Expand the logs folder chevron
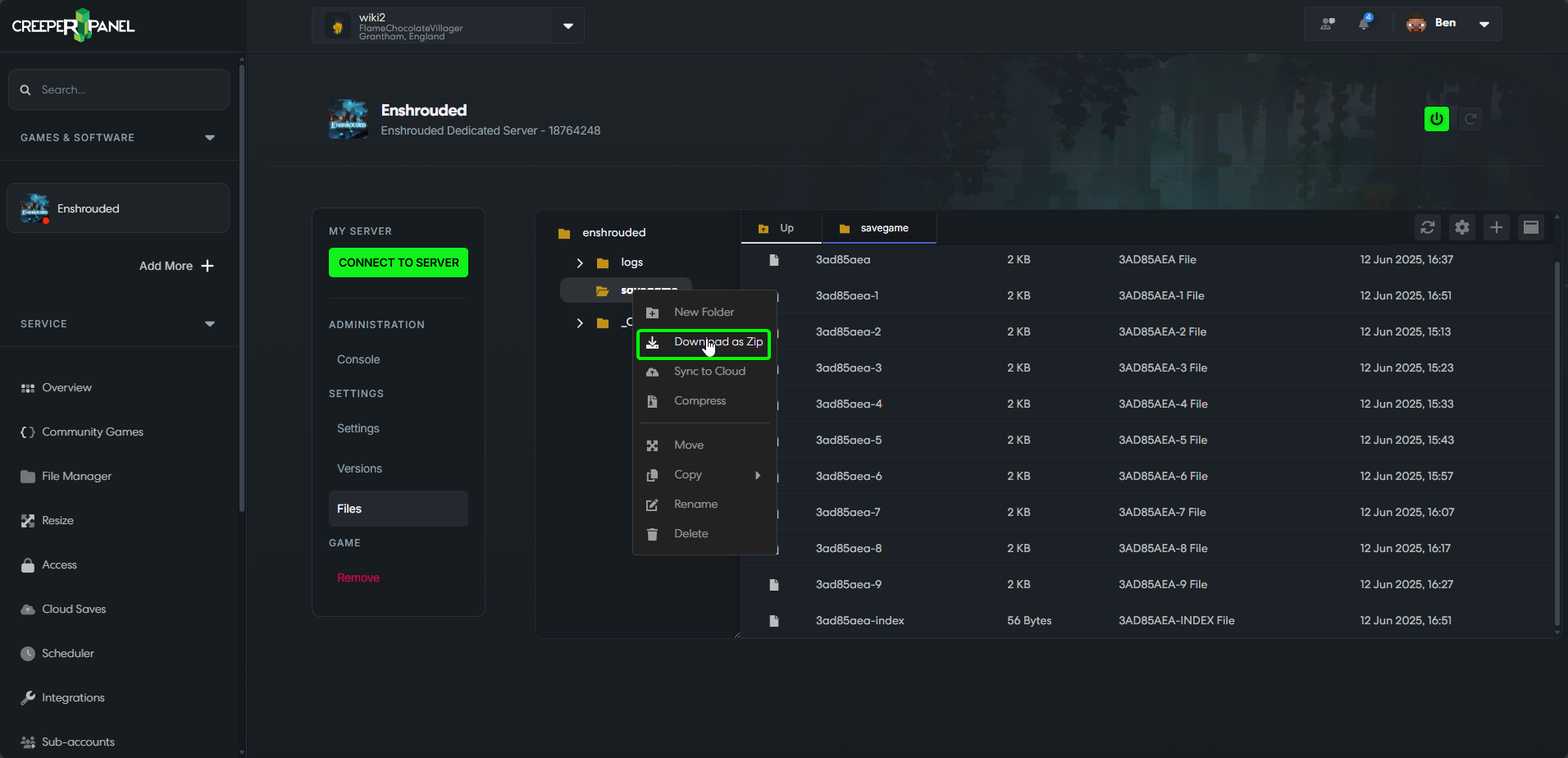Screen dimensions: 1568x758 point(580,263)
